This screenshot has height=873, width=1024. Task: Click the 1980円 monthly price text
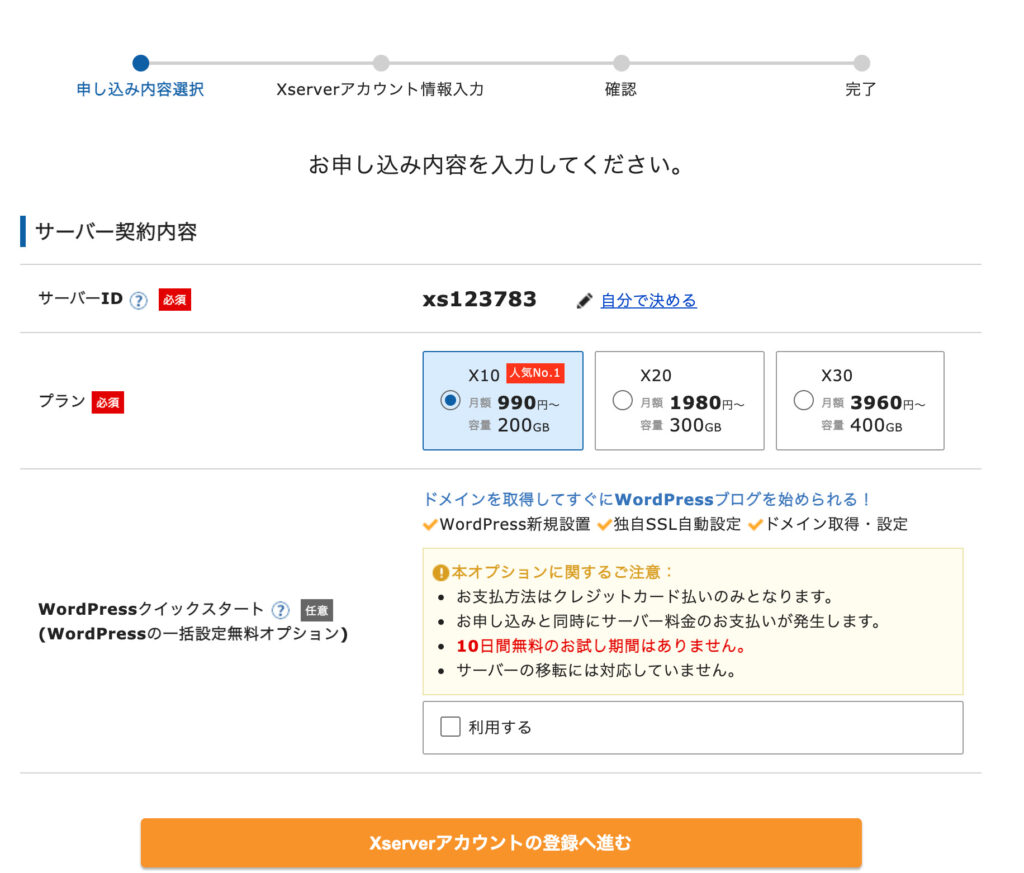tap(707, 403)
